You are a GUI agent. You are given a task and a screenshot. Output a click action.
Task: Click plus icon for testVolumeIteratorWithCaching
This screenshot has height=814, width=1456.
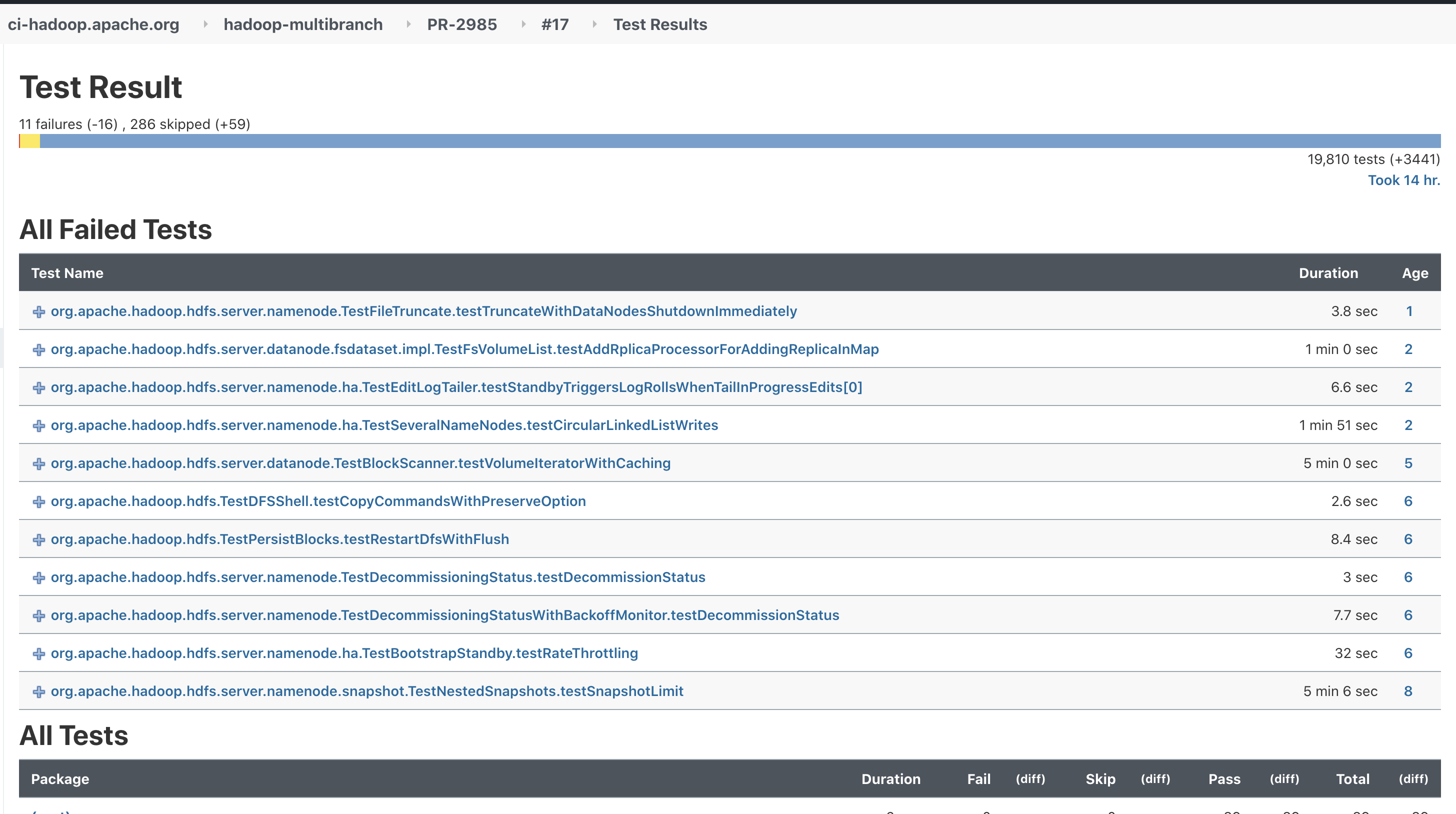pos(38,463)
